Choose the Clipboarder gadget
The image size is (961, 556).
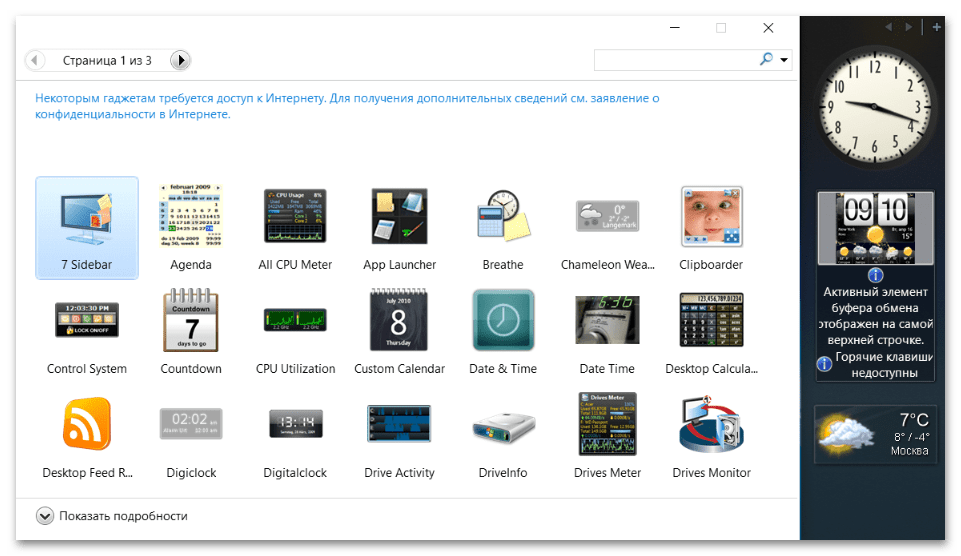pos(711,228)
